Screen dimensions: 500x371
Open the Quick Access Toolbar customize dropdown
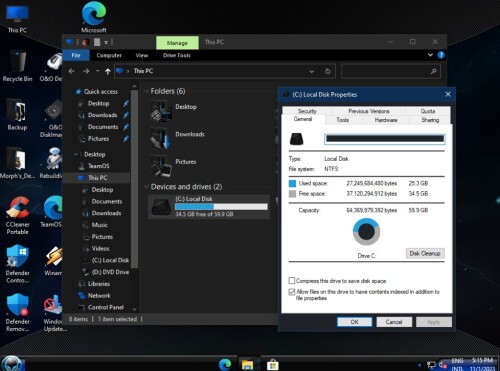106,42
